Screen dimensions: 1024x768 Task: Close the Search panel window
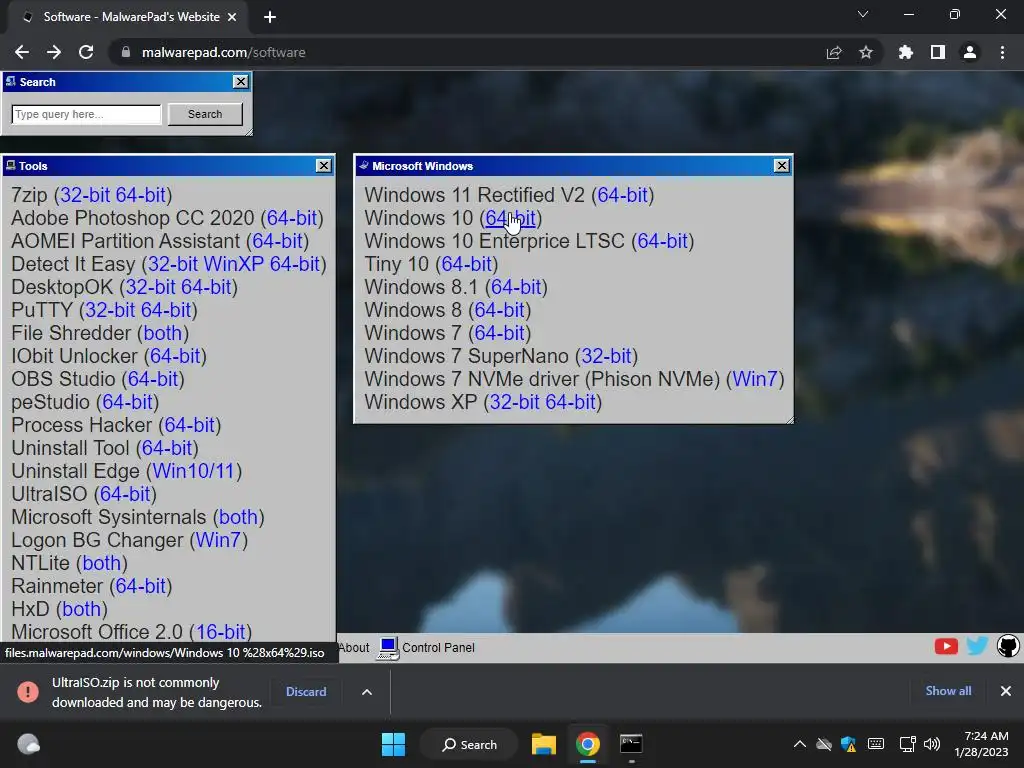coord(241,82)
